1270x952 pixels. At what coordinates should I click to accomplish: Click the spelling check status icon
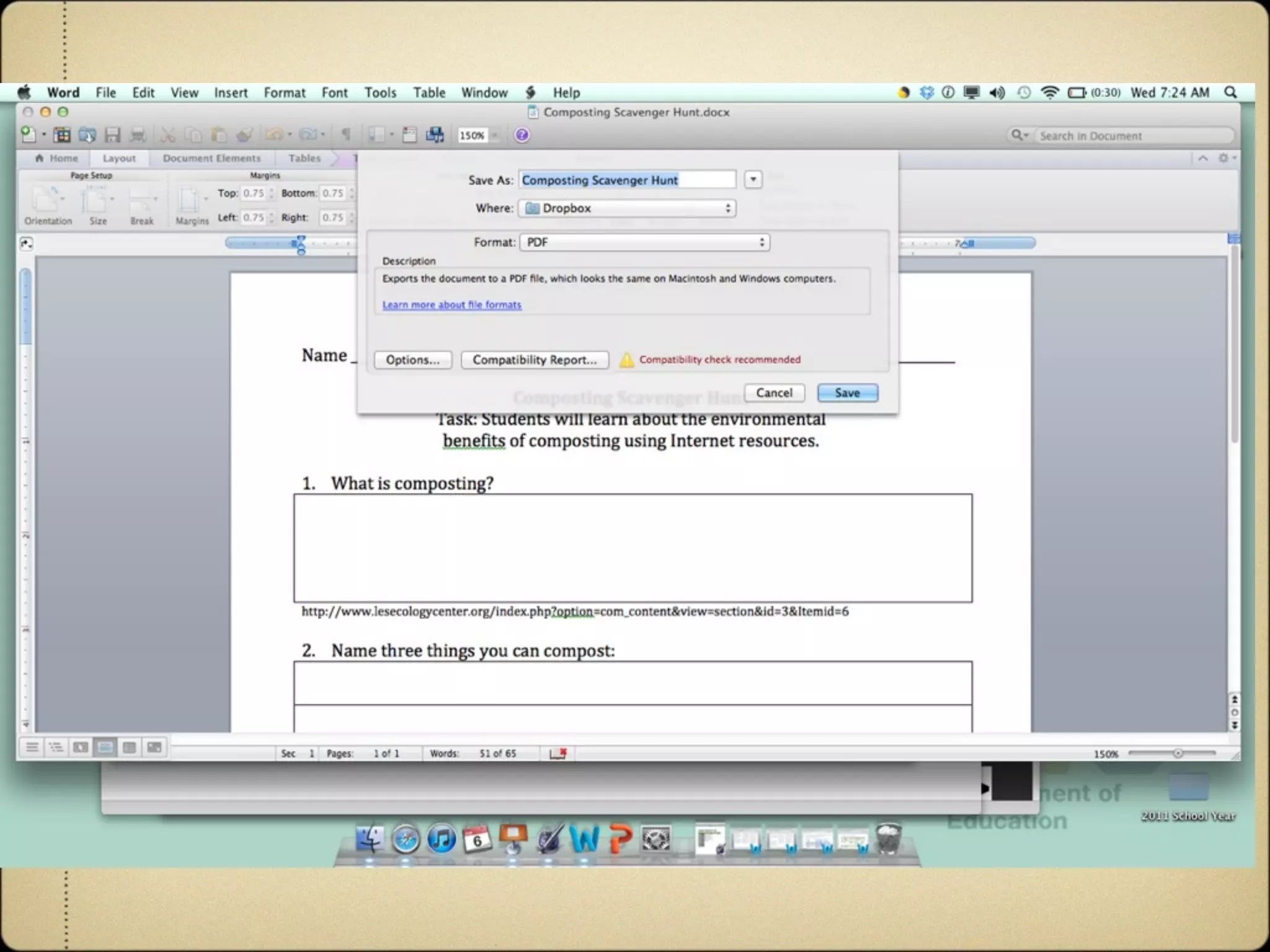point(558,753)
